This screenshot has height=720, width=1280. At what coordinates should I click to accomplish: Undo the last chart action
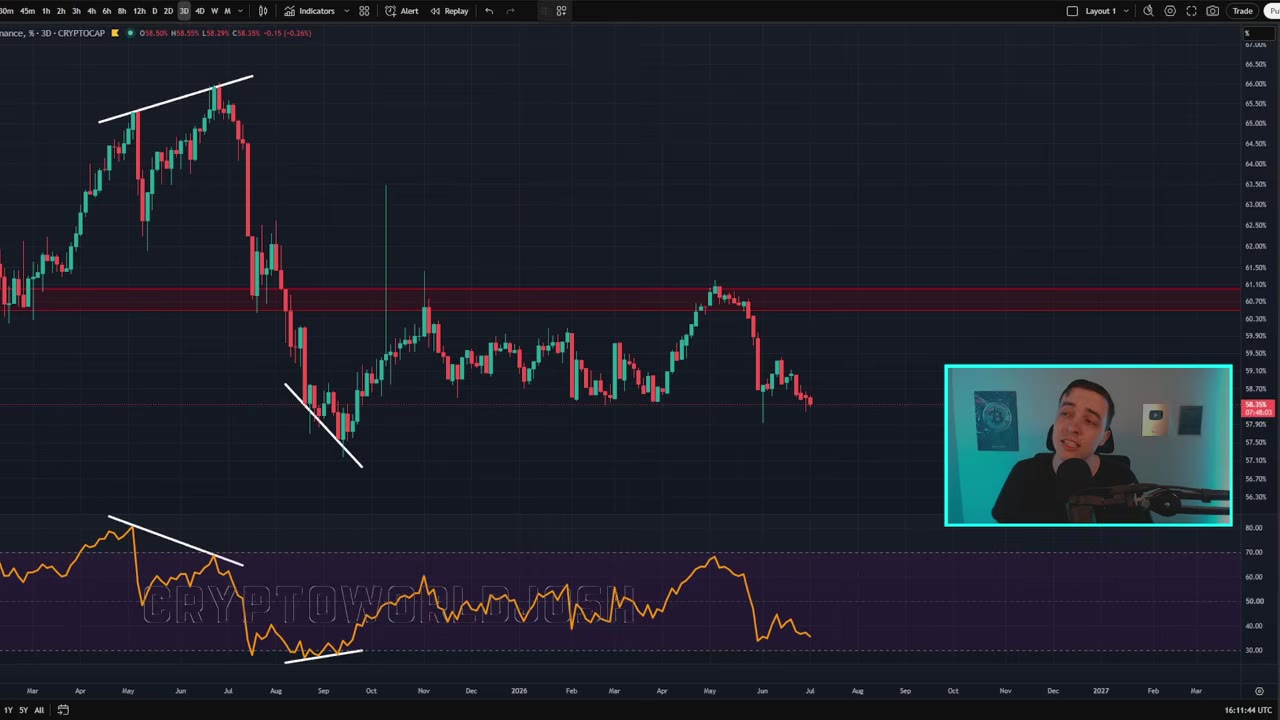489,11
